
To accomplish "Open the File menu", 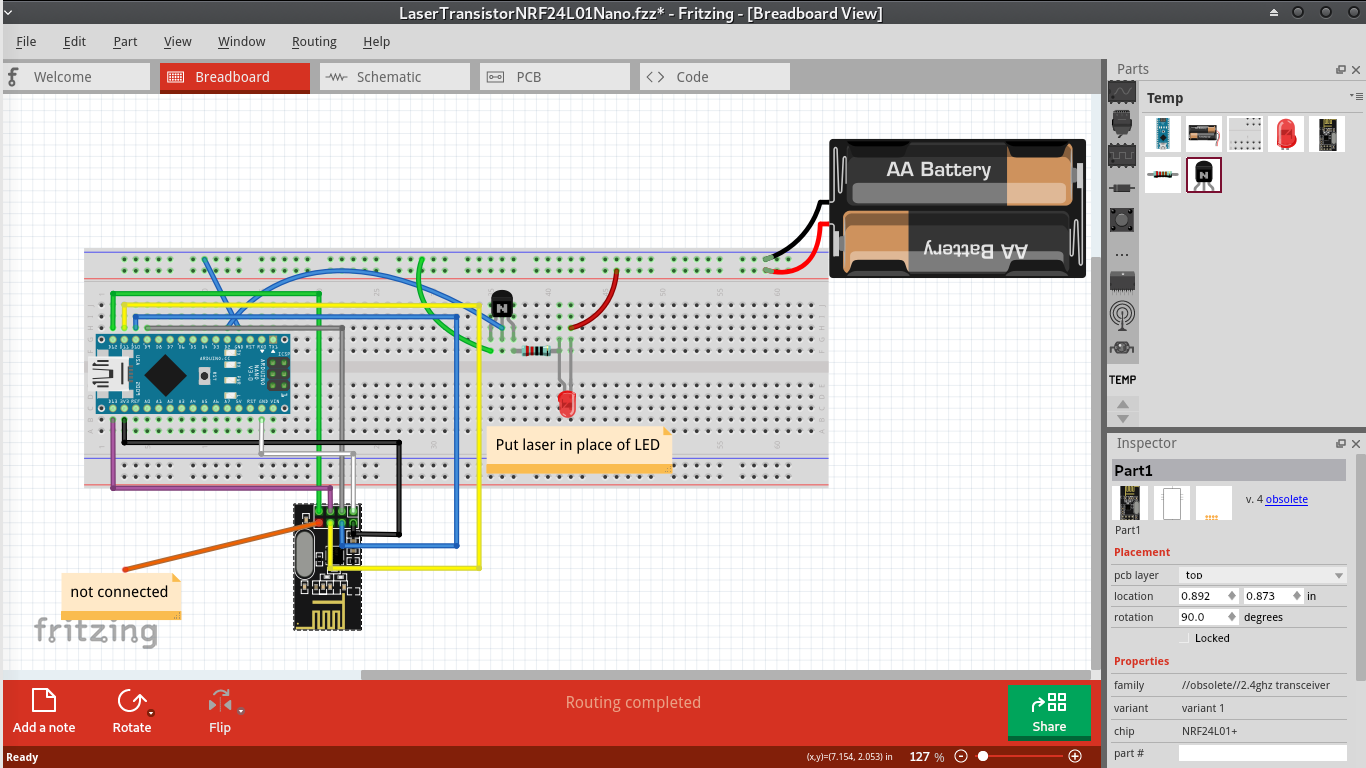I will click(x=26, y=42).
